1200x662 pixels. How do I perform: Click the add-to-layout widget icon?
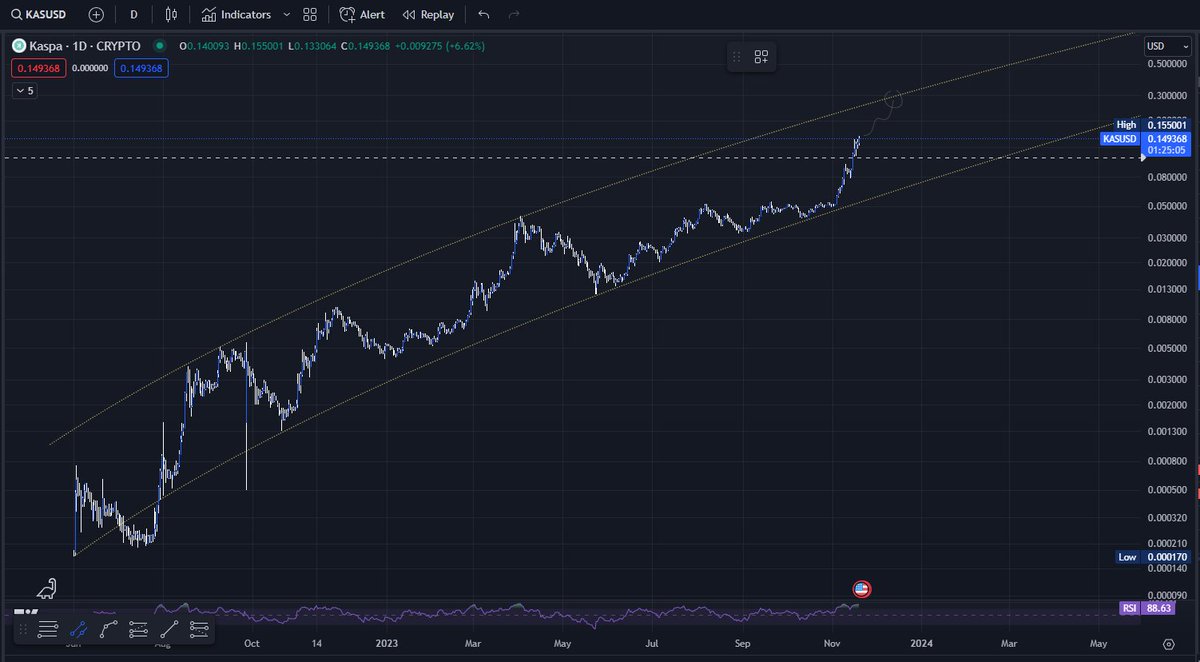click(761, 57)
